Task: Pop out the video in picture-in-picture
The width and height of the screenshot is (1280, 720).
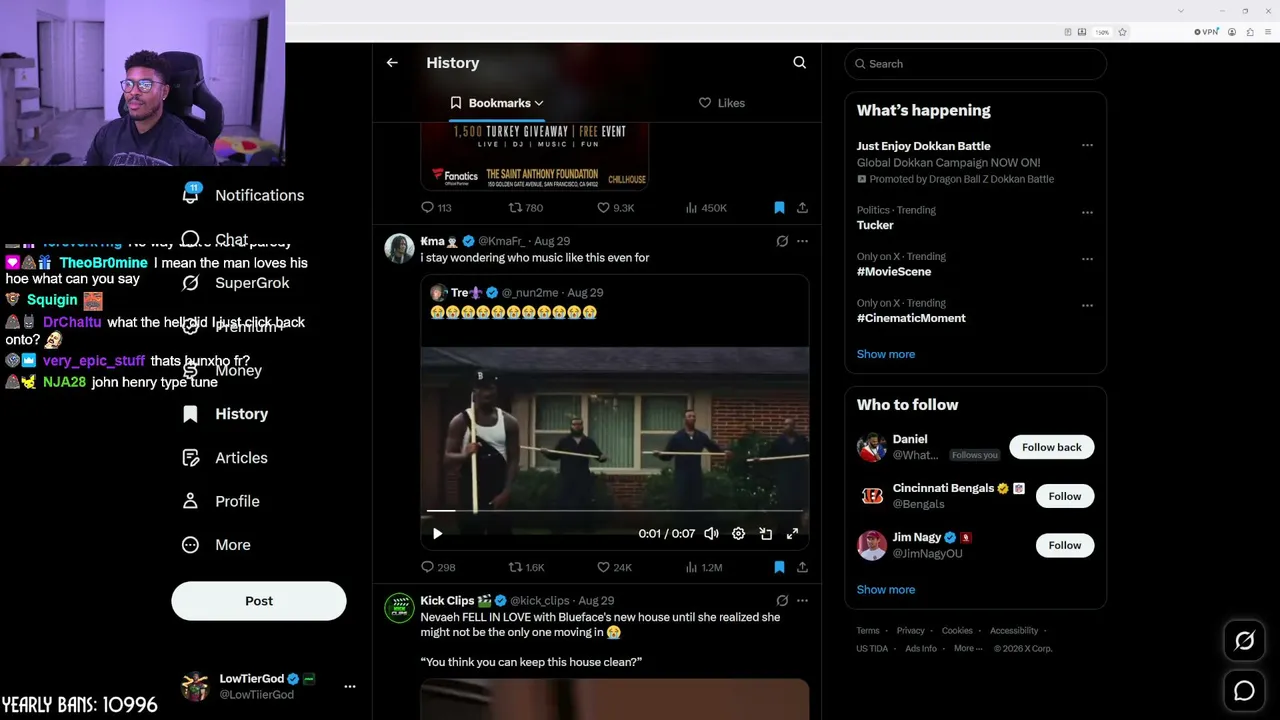Action: tap(765, 534)
